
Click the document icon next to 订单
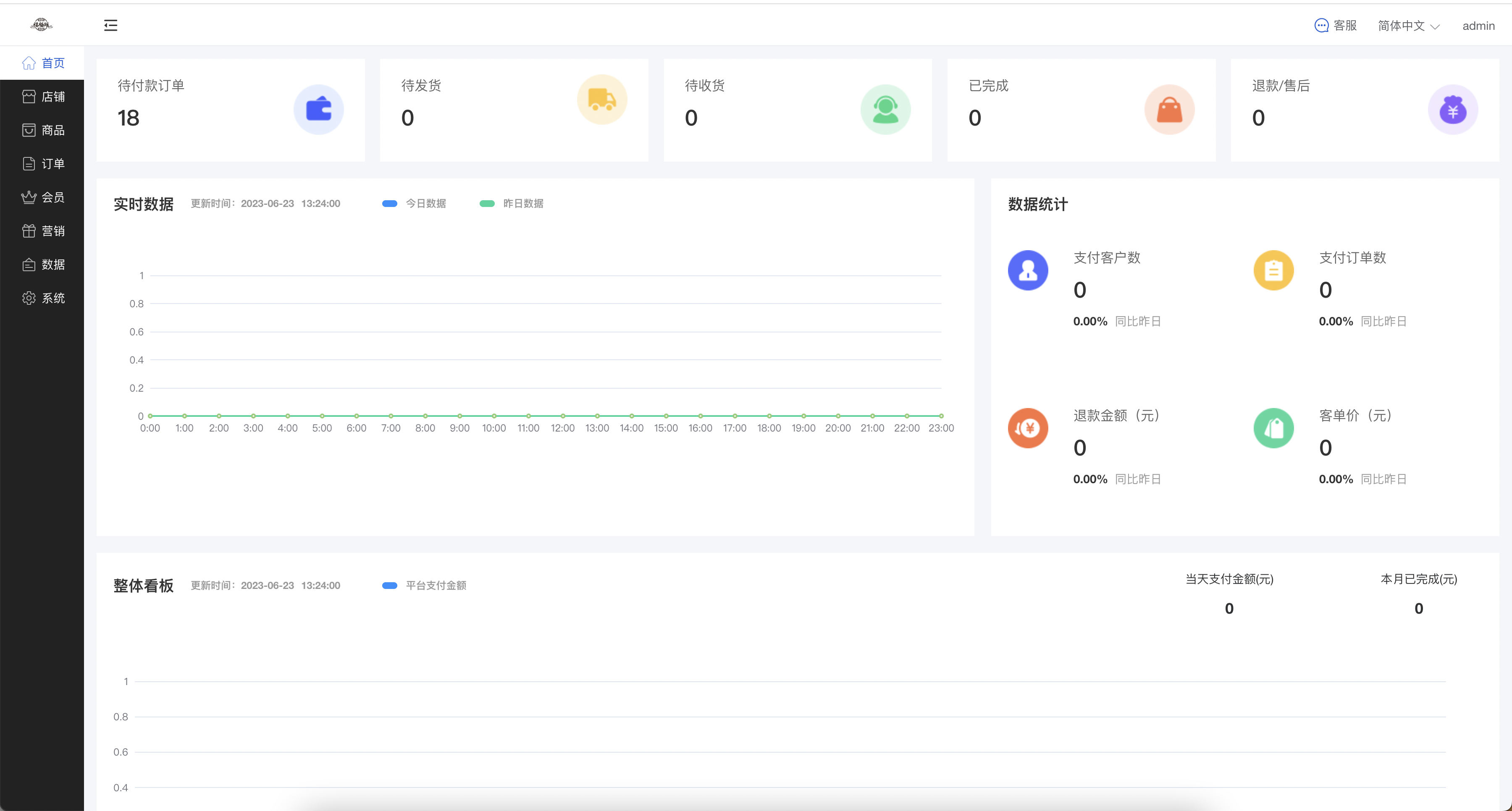[x=29, y=164]
